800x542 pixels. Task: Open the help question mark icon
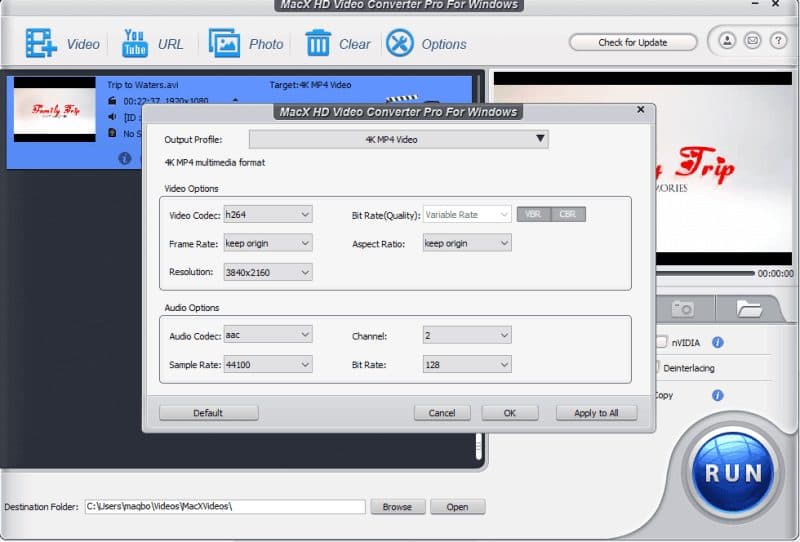(x=778, y=40)
